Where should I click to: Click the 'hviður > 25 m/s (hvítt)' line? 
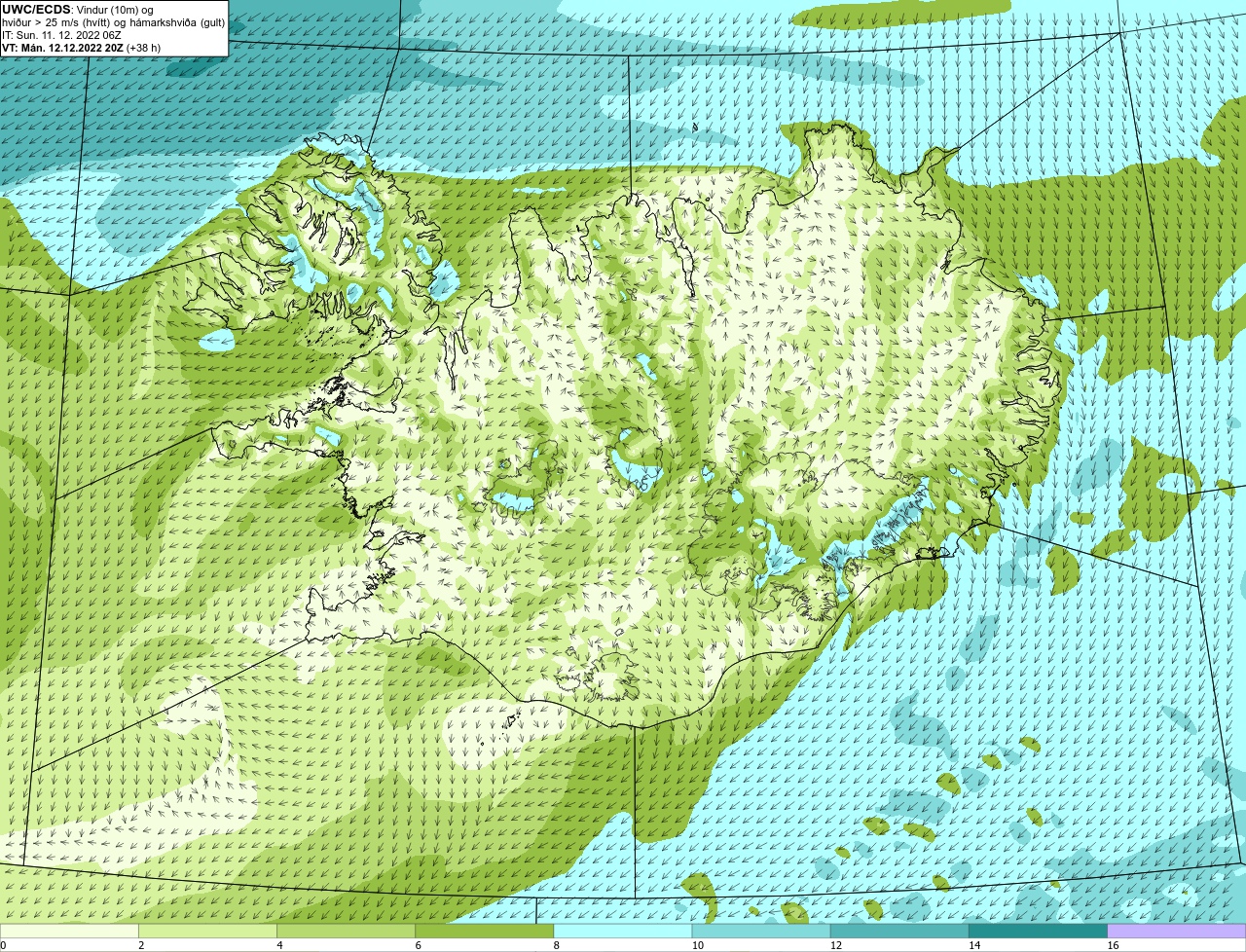[58, 22]
